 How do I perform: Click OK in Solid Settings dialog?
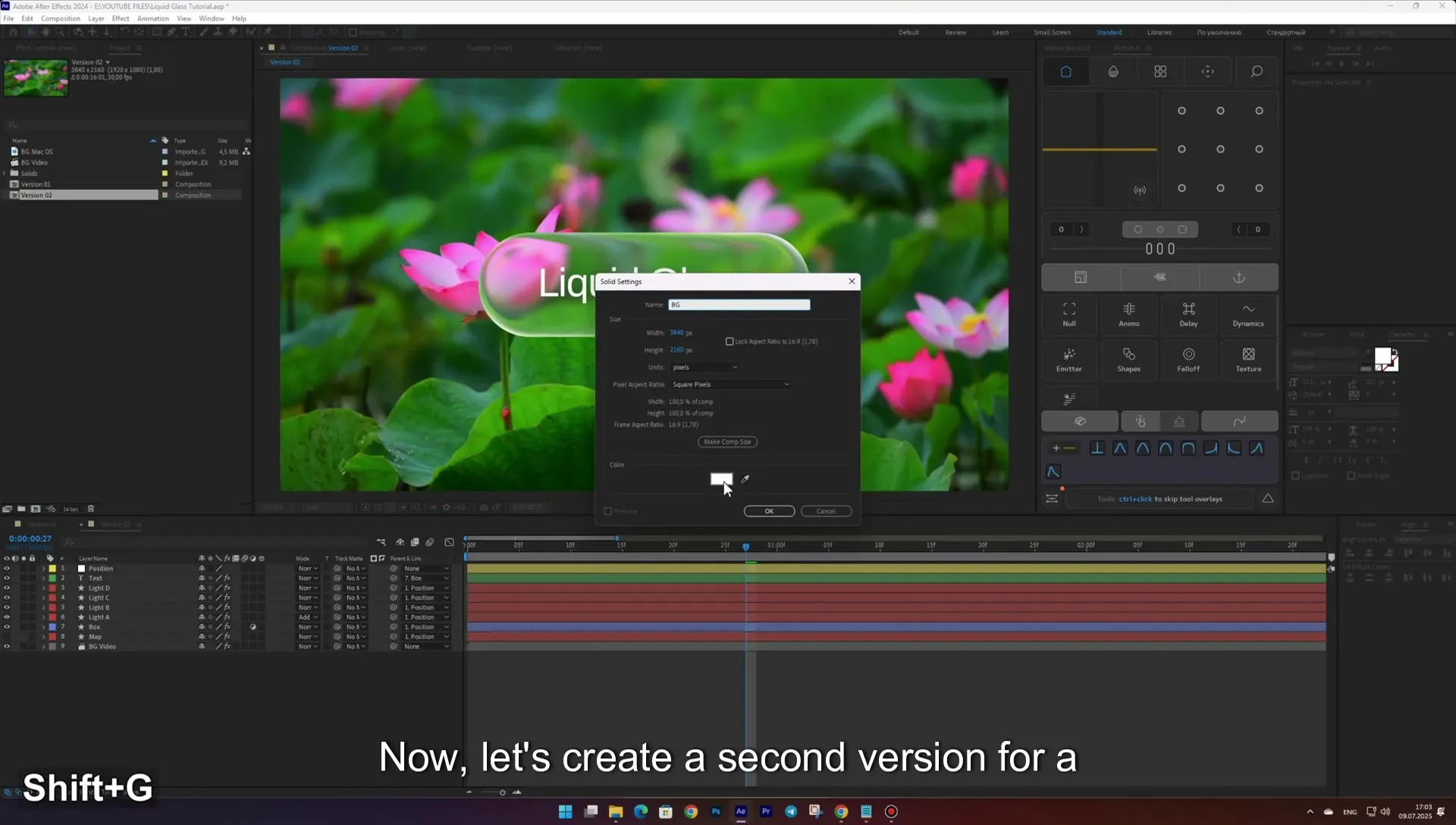[x=769, y=511]
